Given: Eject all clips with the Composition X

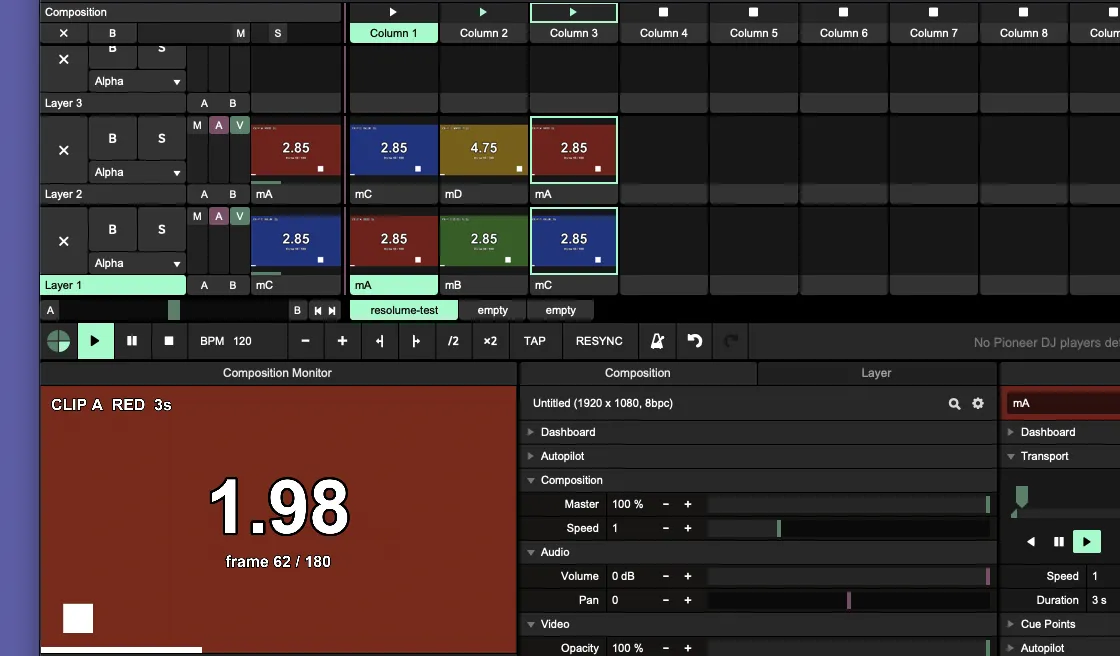Looking at the screenshot, I should pos(64,33).
